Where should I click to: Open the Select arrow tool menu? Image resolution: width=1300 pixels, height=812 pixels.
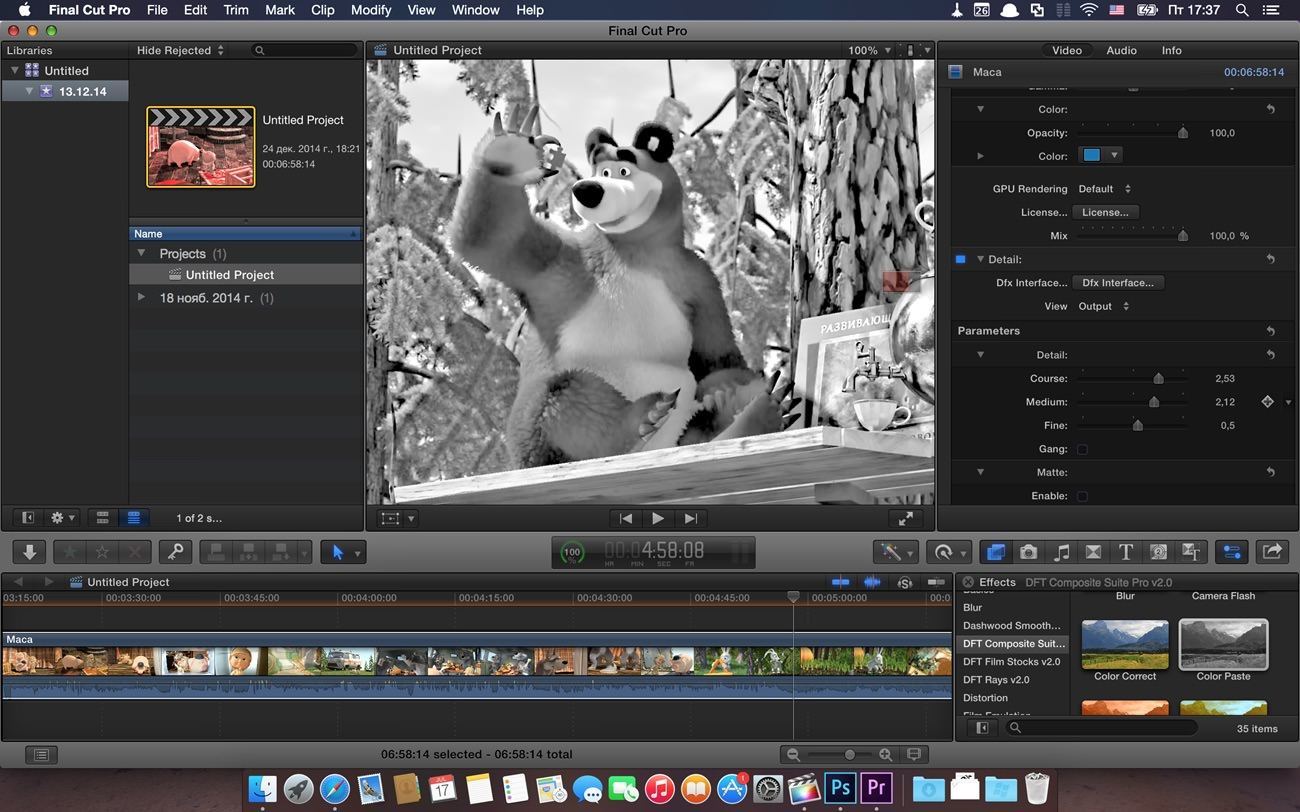343,551
